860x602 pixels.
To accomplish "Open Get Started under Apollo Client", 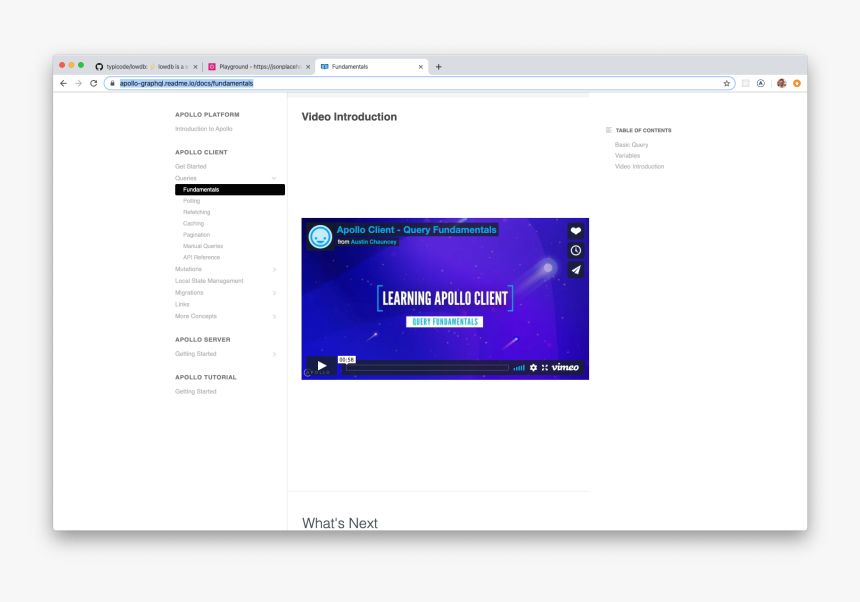I will coord(191,167).
